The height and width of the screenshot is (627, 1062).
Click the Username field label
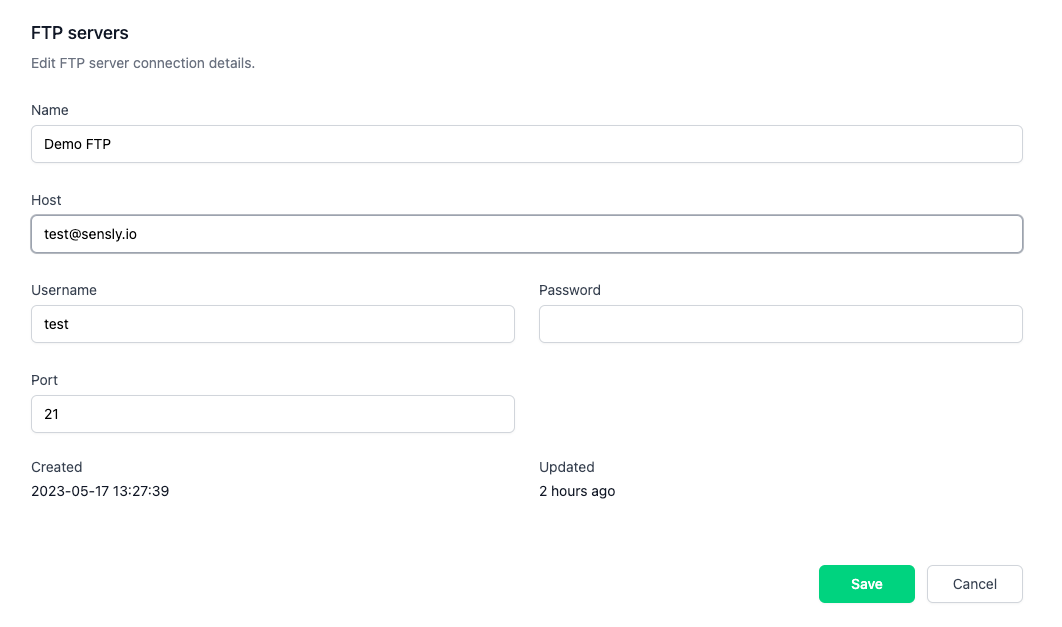click(64, 290)
